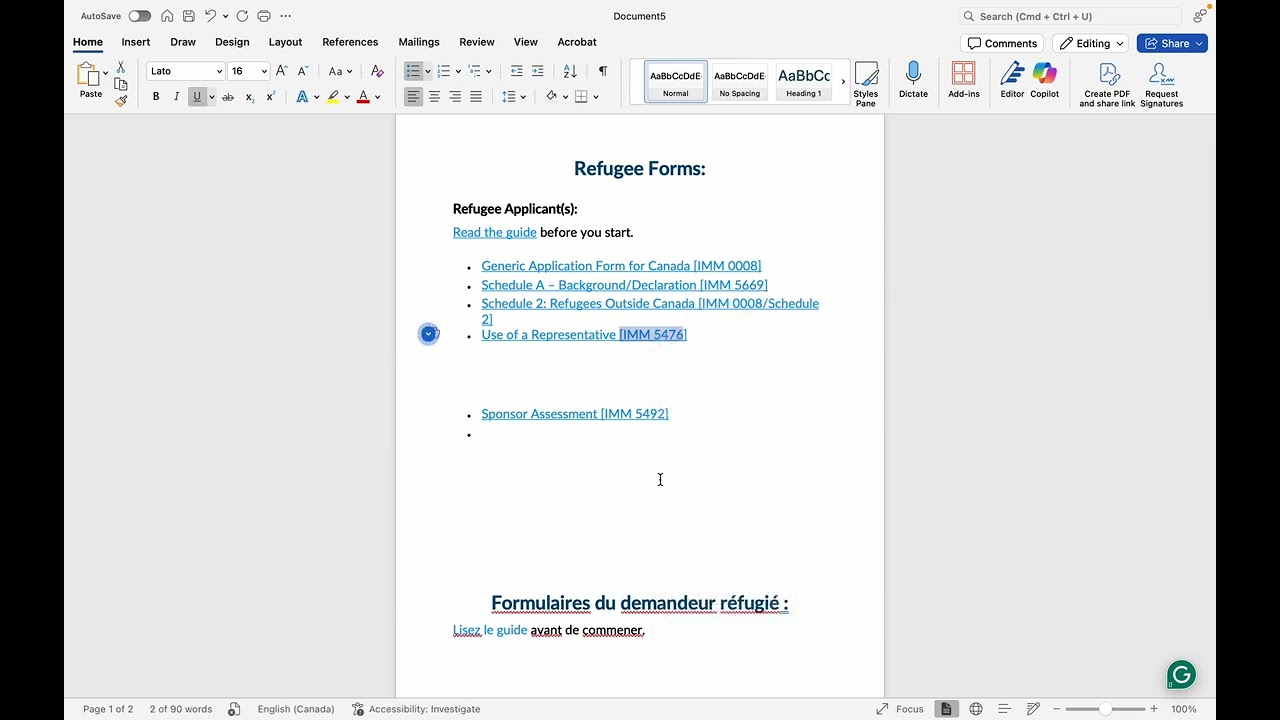The height and width of the screenshot is (720, 1280).
Task: Decrease font size with smaller A
Action: tap(303, 71)
